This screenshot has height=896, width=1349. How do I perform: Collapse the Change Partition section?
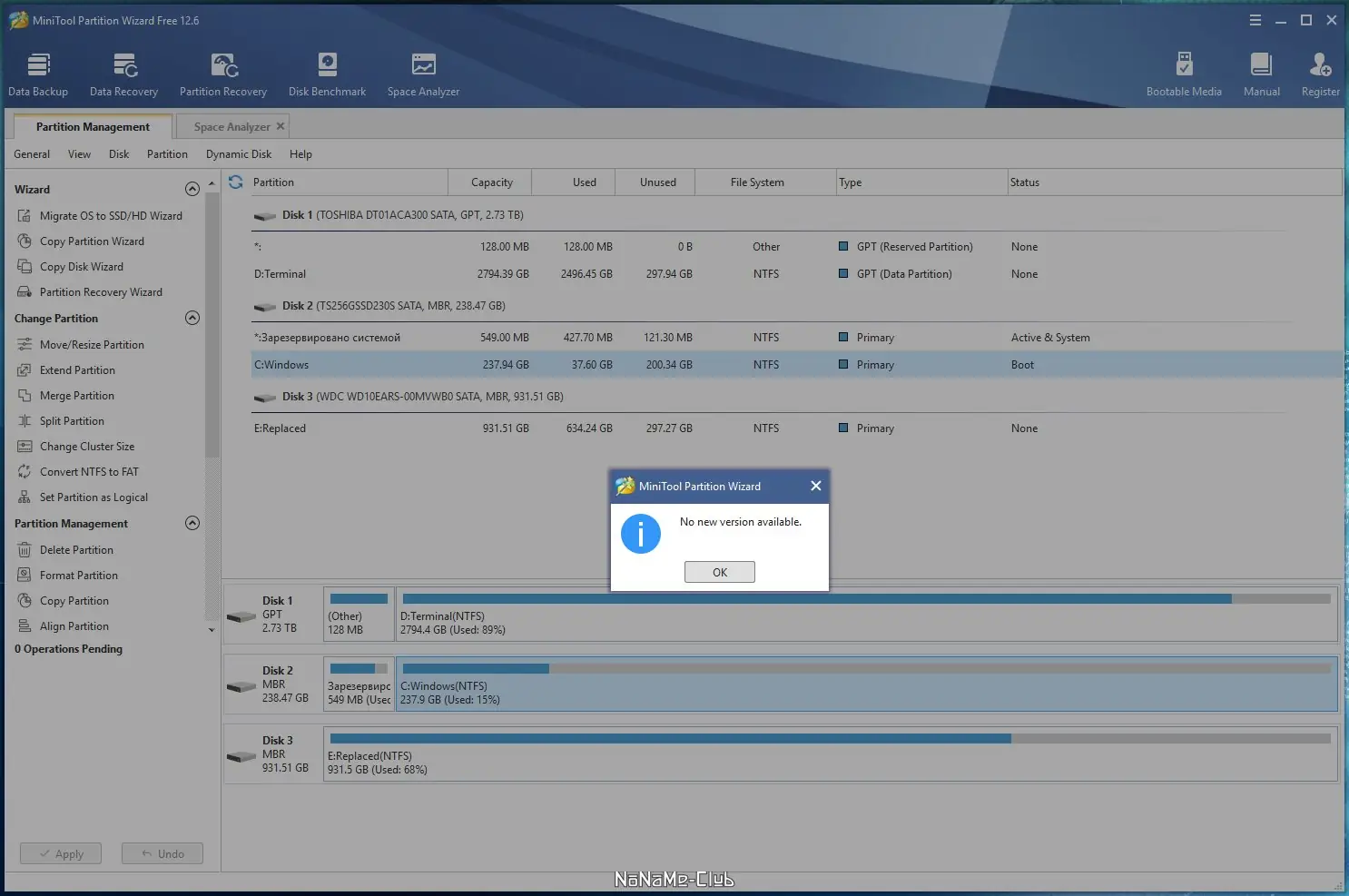(192, 318)
